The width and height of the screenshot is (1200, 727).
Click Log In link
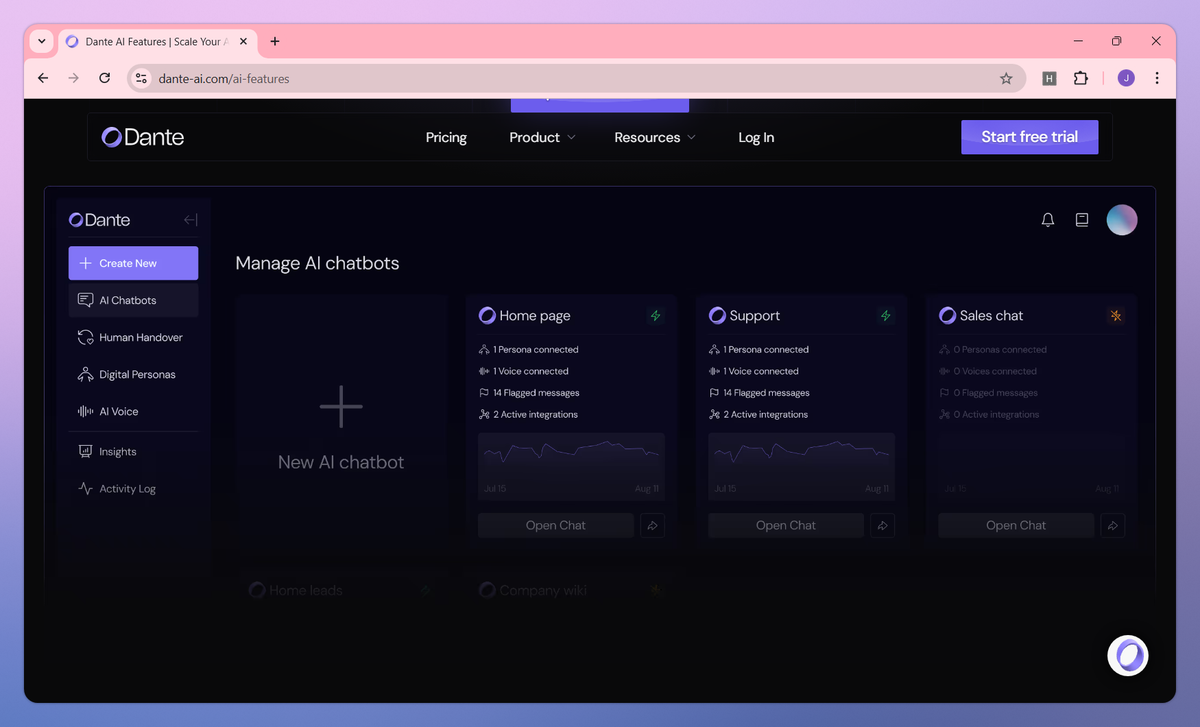(756, 137)
